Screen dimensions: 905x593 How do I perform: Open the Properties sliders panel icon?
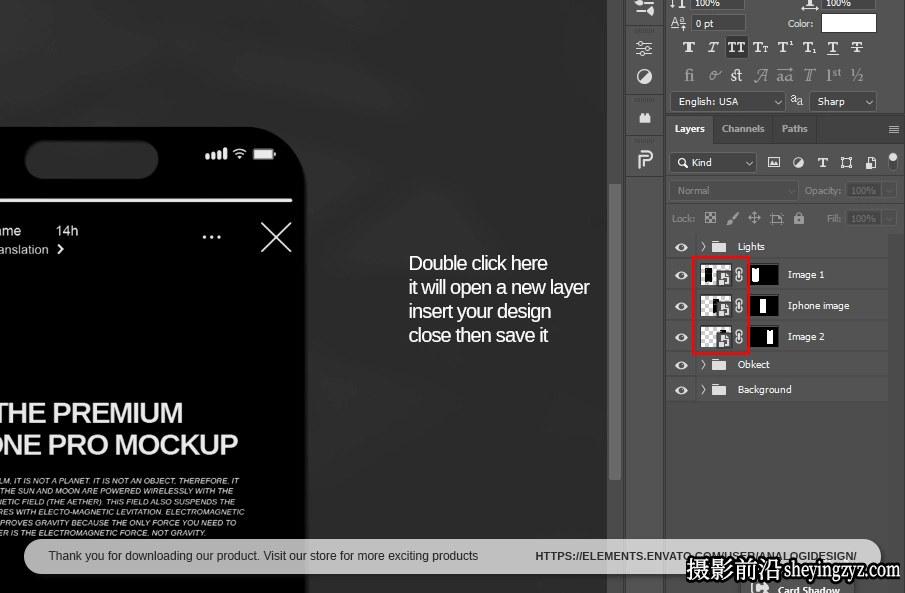[x=644, y=49]
